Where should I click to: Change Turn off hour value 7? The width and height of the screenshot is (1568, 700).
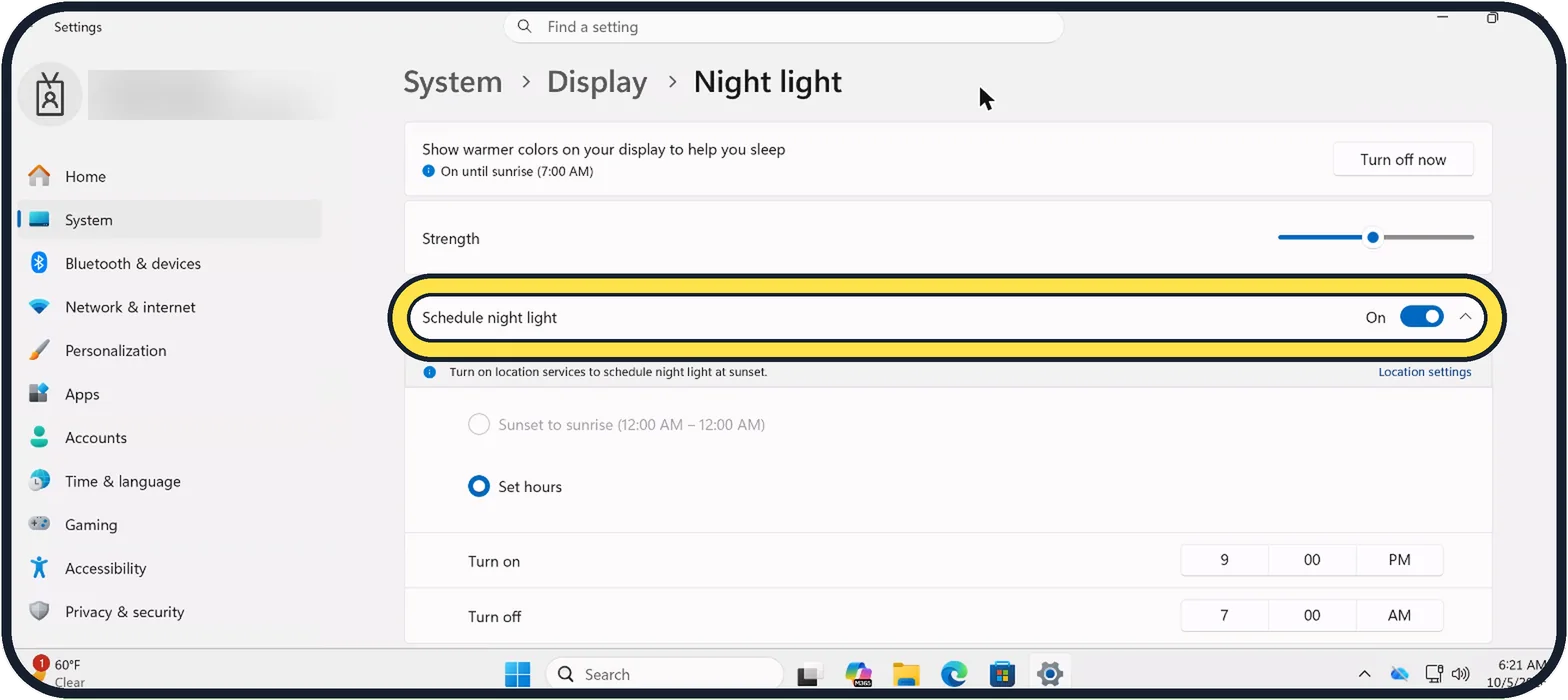click(x=1225, y=615)
